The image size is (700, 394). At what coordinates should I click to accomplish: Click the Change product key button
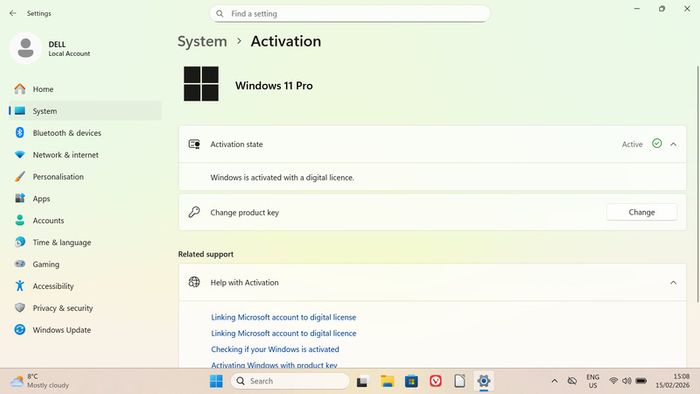[x=642, y=212]
